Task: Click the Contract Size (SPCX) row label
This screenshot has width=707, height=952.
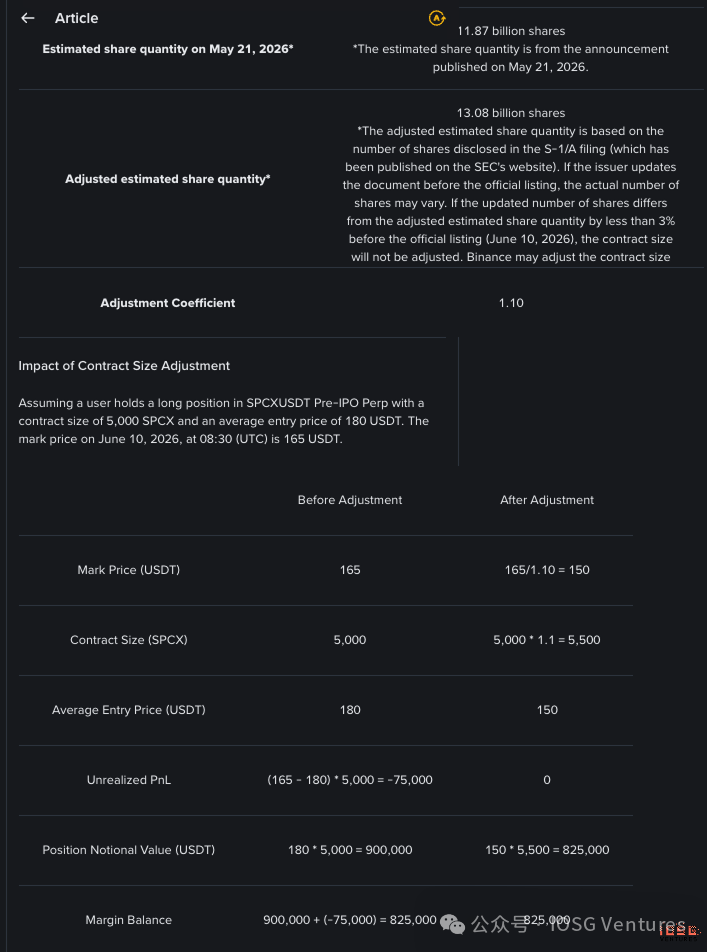Action: pos(129,639)
